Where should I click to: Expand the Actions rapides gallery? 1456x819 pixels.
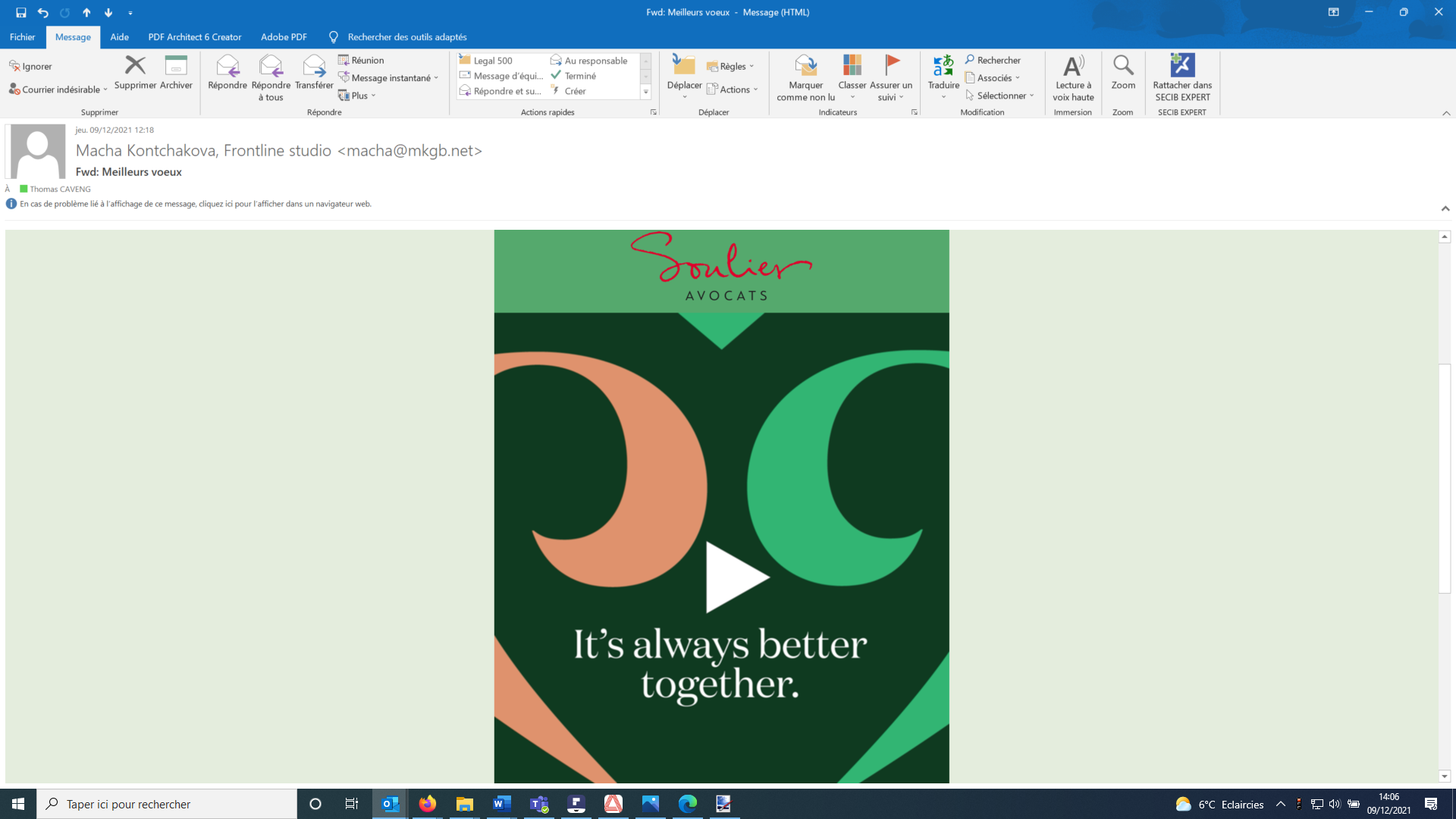pyautogui.click(x=646, y=92)
